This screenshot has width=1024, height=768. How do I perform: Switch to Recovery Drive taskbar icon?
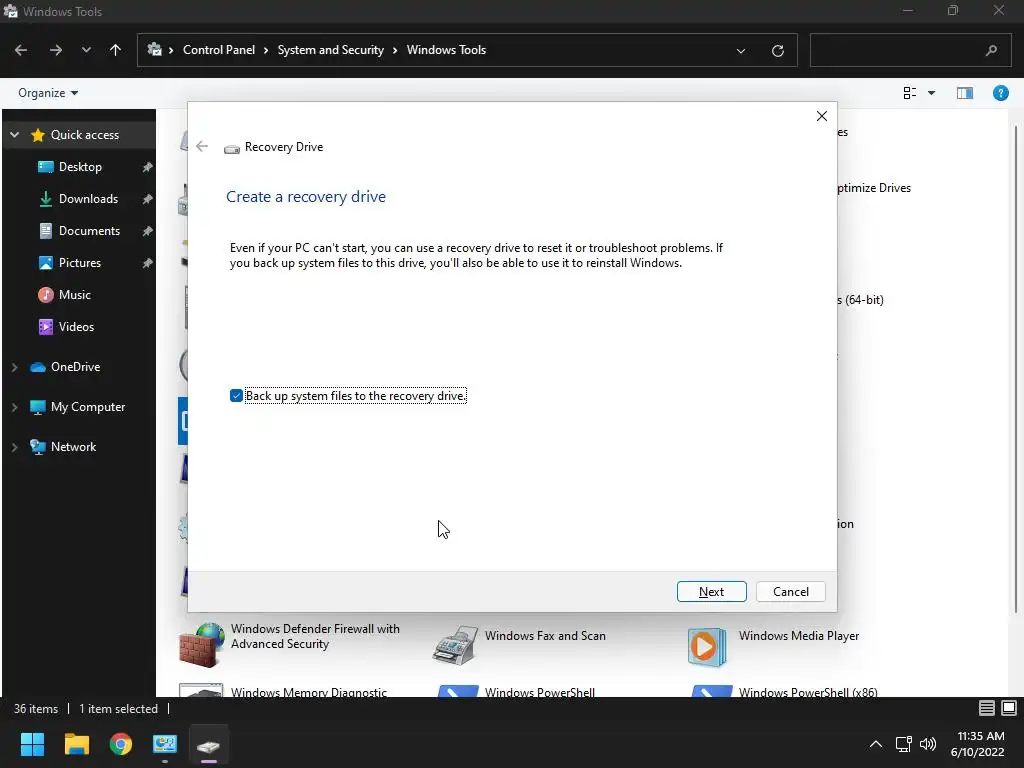click(209, 744)
